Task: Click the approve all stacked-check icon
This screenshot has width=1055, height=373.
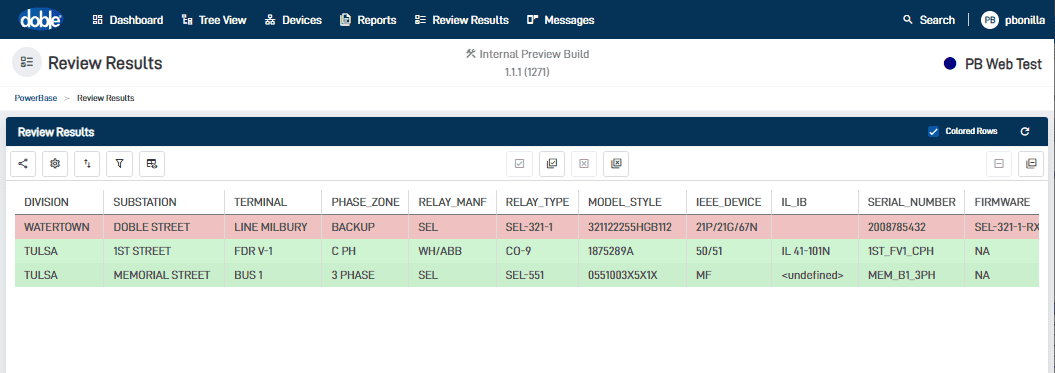Action: [x=552, y=164]
